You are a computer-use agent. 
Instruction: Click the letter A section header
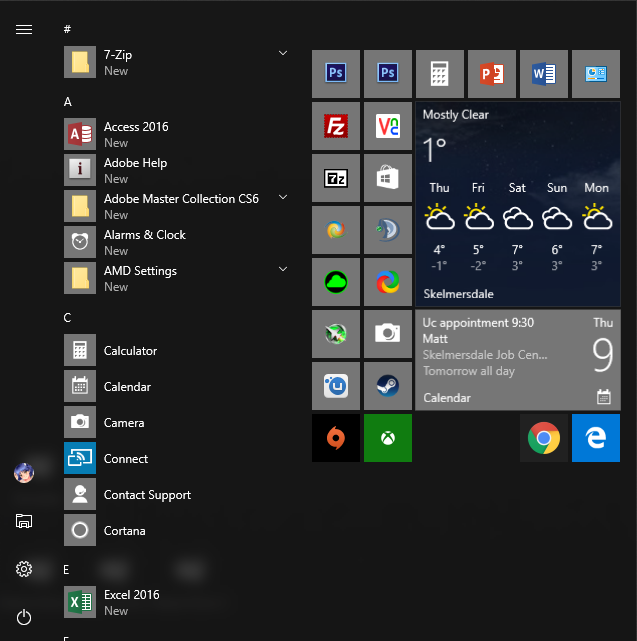point(67,102)
